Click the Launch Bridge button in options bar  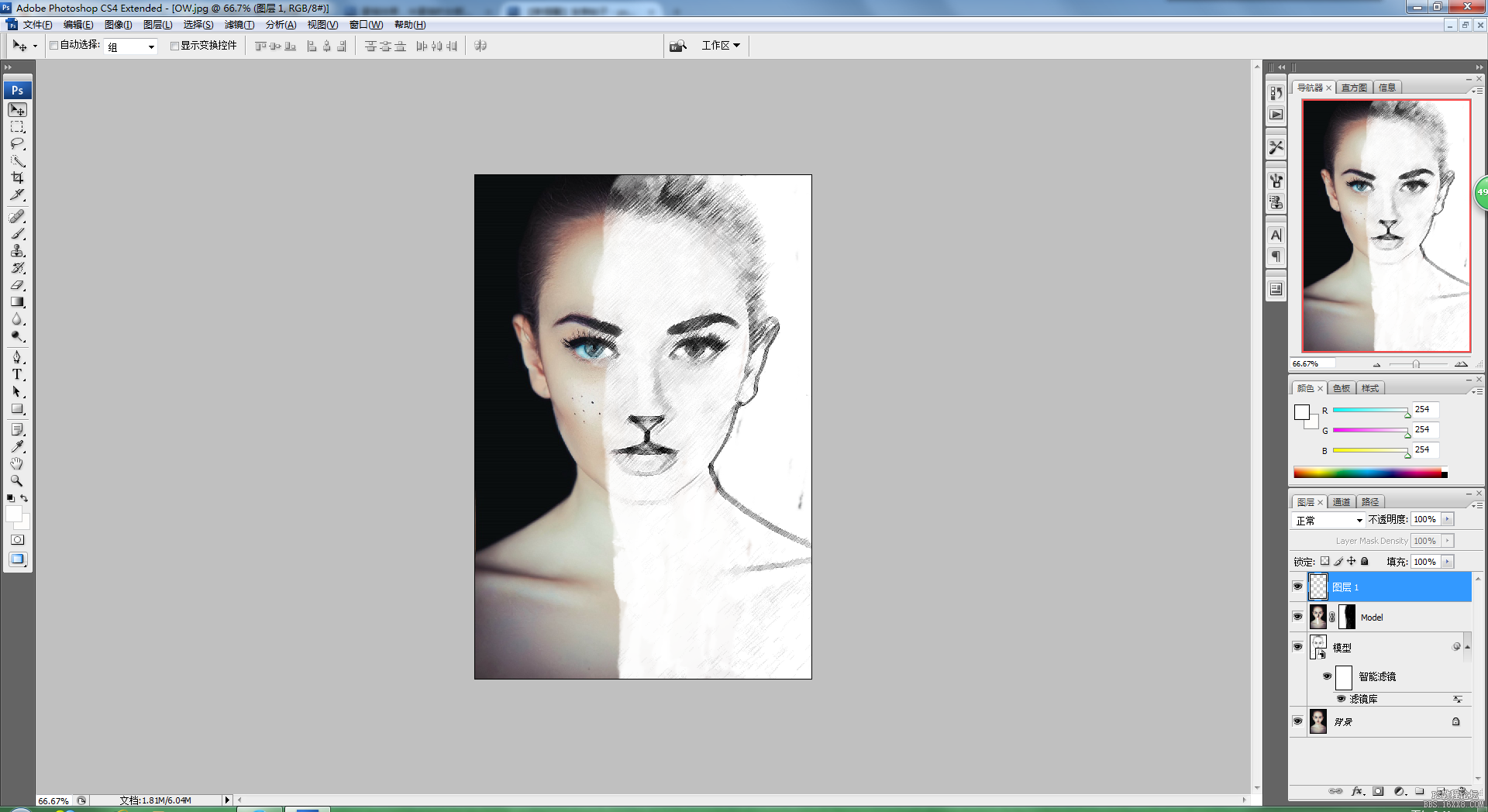click(x=678, y=46)
